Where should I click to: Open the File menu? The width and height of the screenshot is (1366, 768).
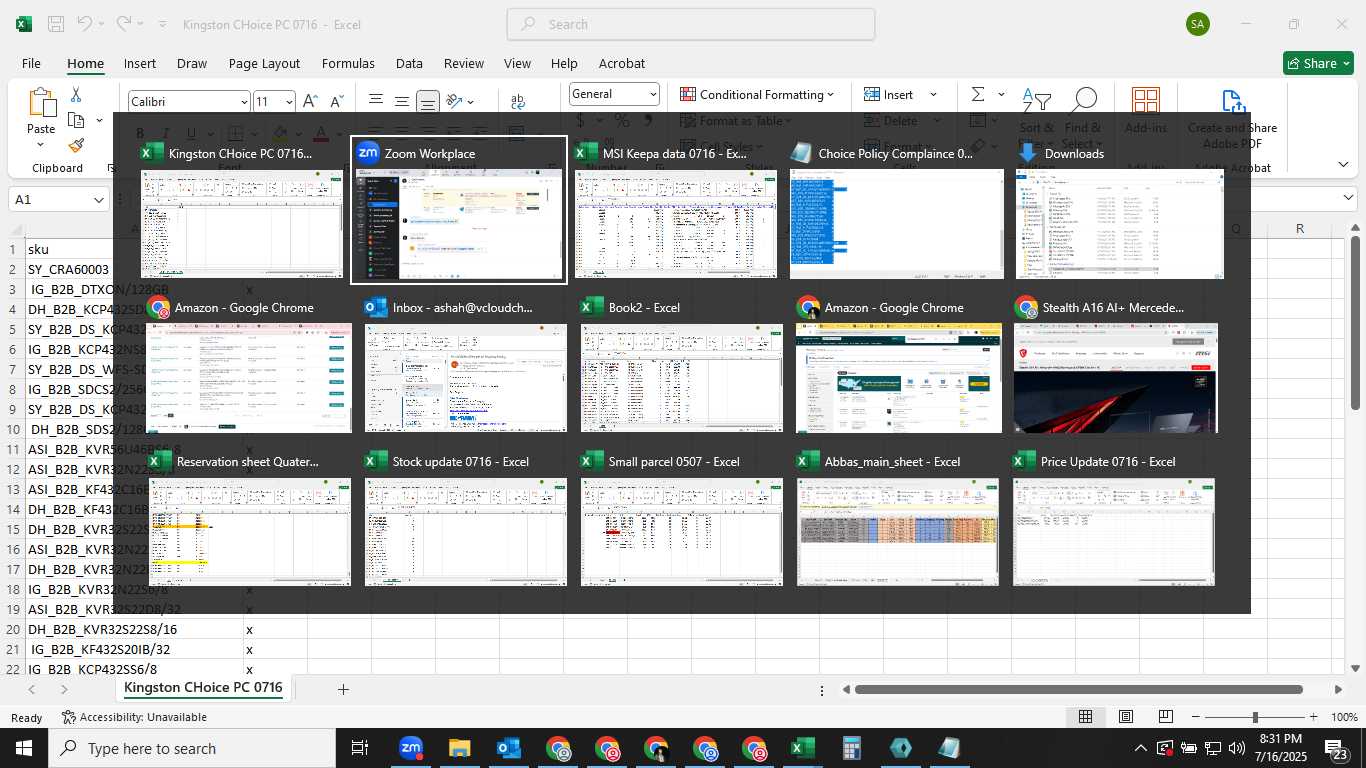point(31,63)
